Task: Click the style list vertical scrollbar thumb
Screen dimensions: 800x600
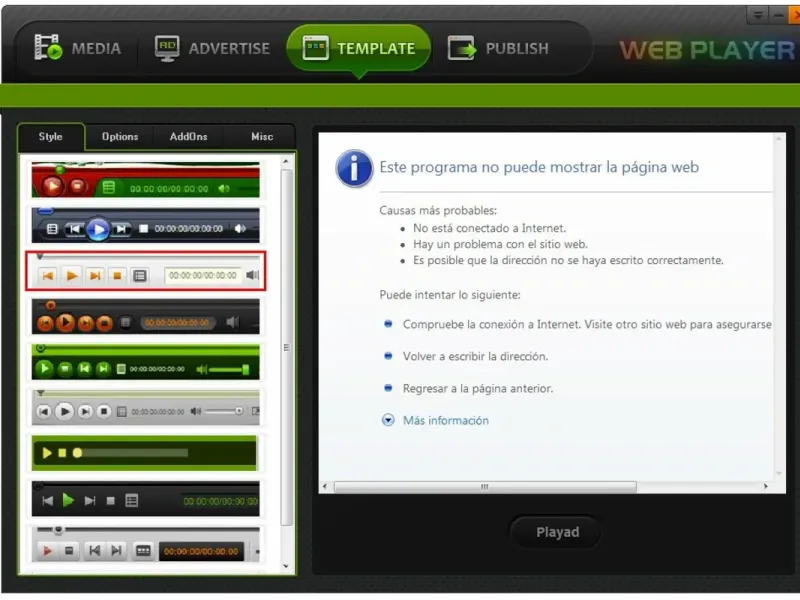Action: pyautogui.click(x=286, y=347)
